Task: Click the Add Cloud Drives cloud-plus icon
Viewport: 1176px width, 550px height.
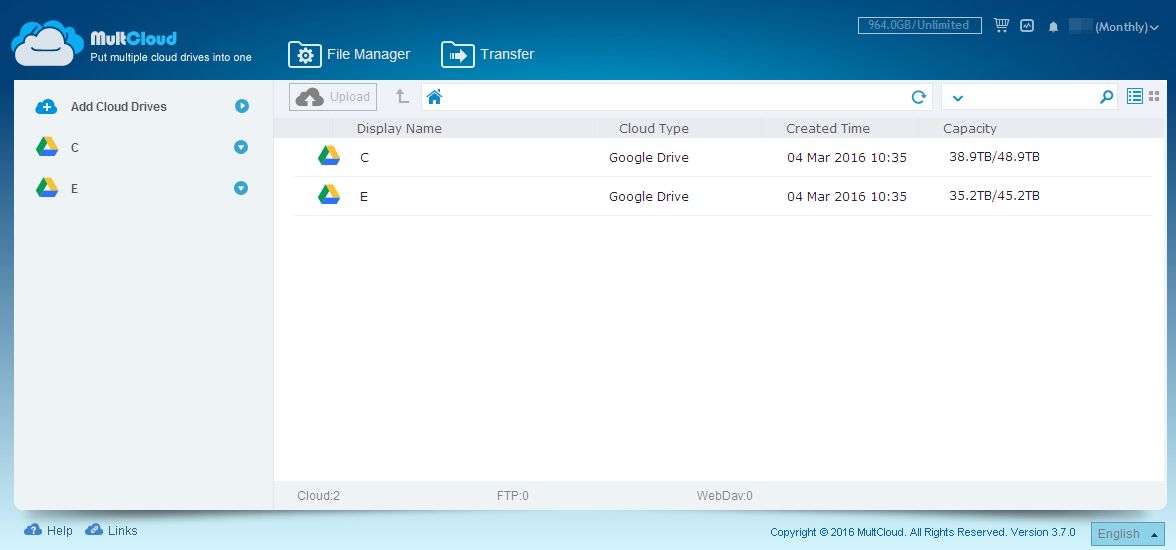Action: (46, 107)
